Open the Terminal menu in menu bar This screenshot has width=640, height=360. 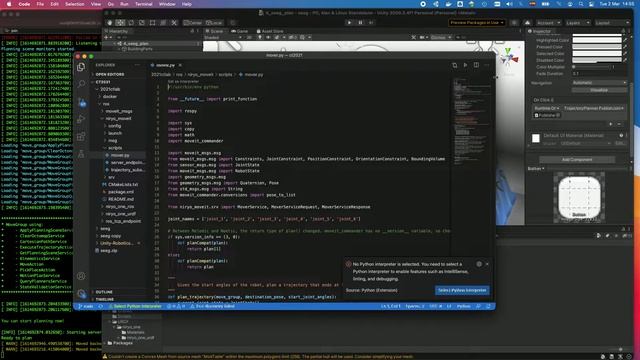click(144, 4)
